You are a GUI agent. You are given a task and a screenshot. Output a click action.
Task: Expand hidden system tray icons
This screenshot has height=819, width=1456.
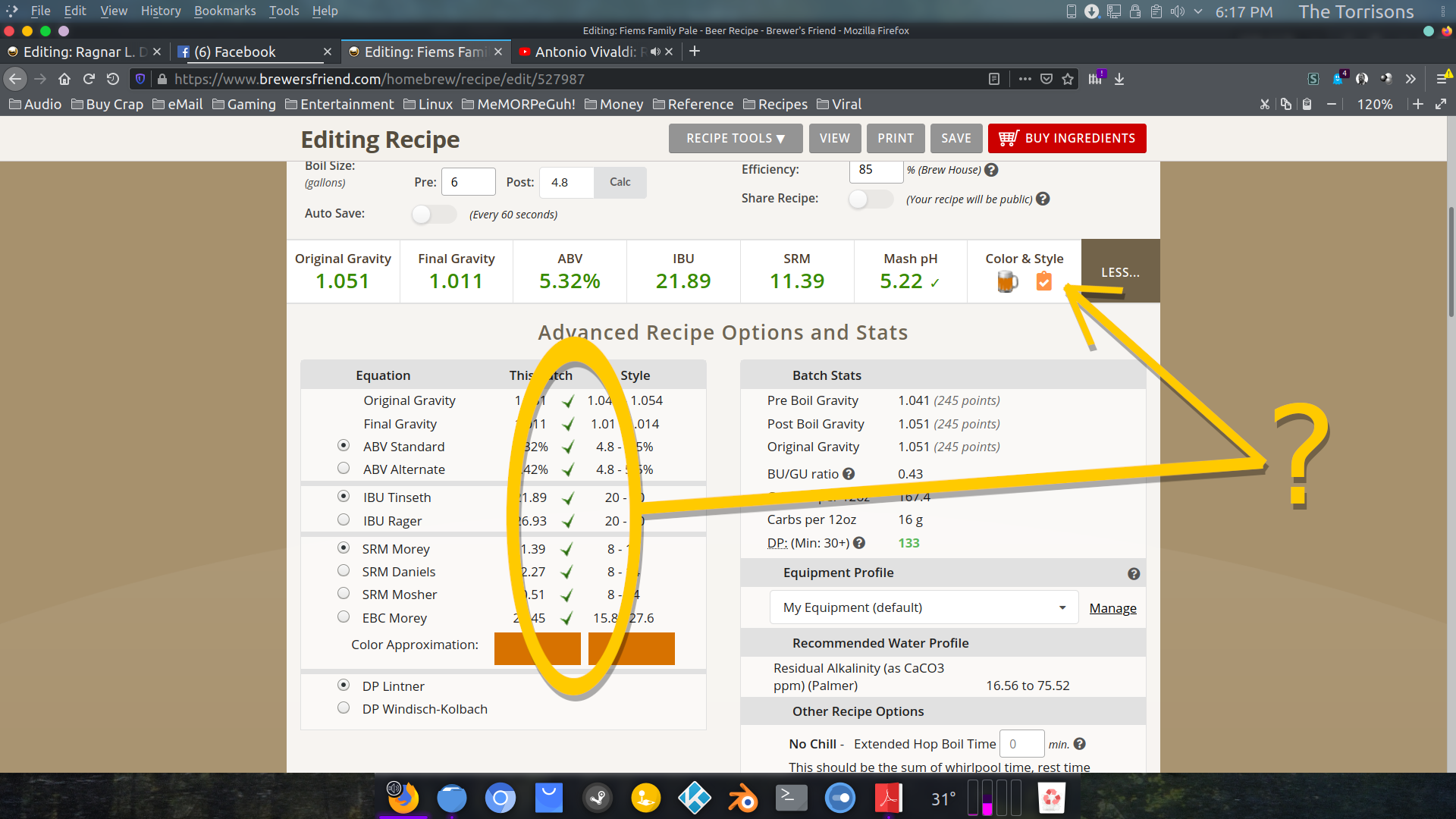(x=1198, y=11)
